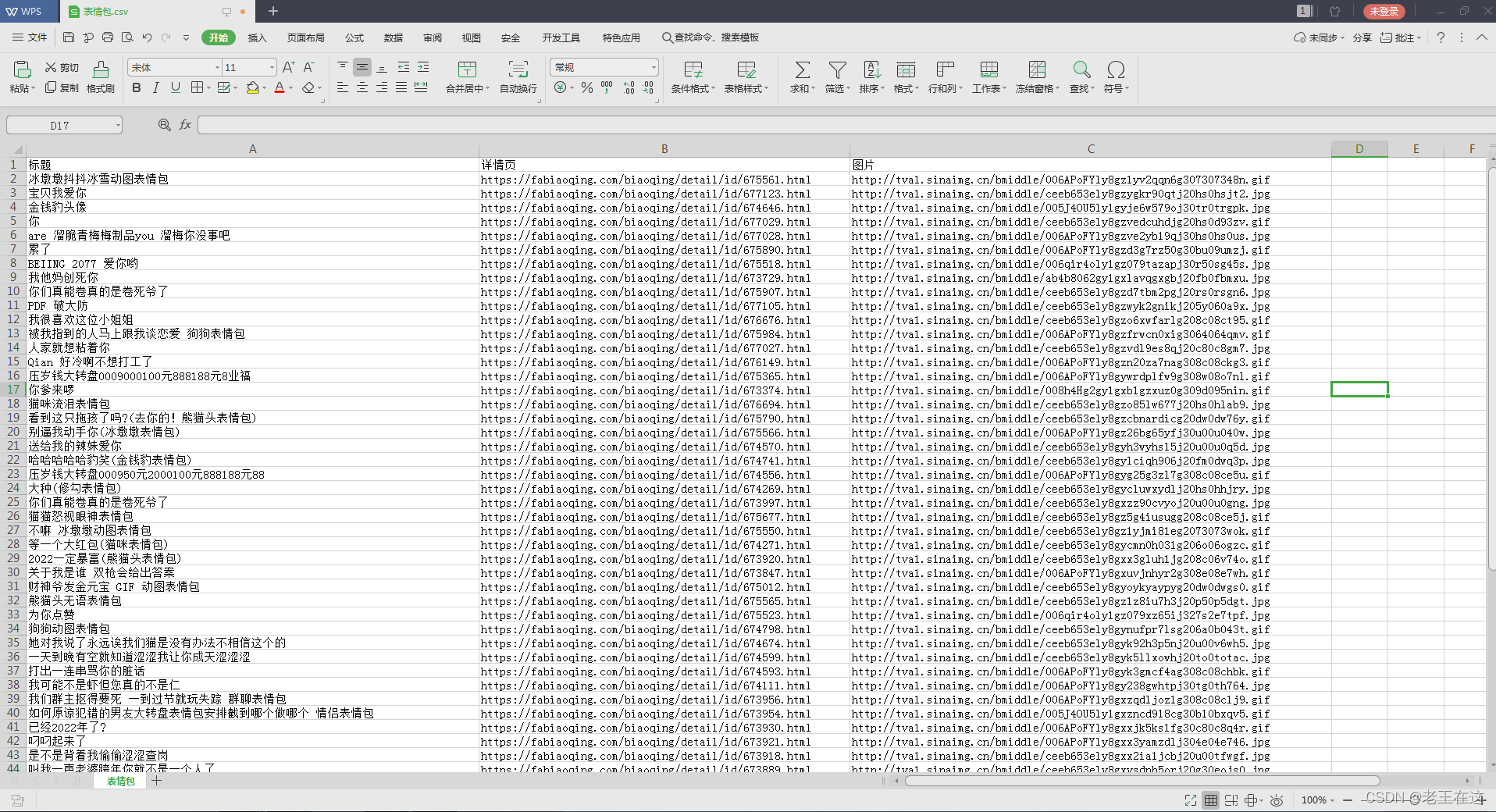Open the paste options dropdown arrow
This screenshot has width=1496, height=812.
33,89
